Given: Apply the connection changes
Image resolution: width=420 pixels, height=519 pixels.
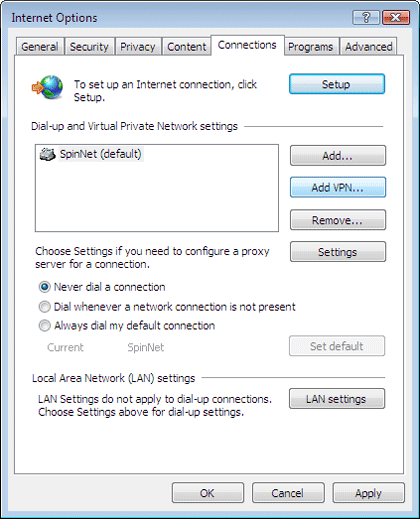Looking at the screenshot, I should pyautogui.click(x=368, y=493).
